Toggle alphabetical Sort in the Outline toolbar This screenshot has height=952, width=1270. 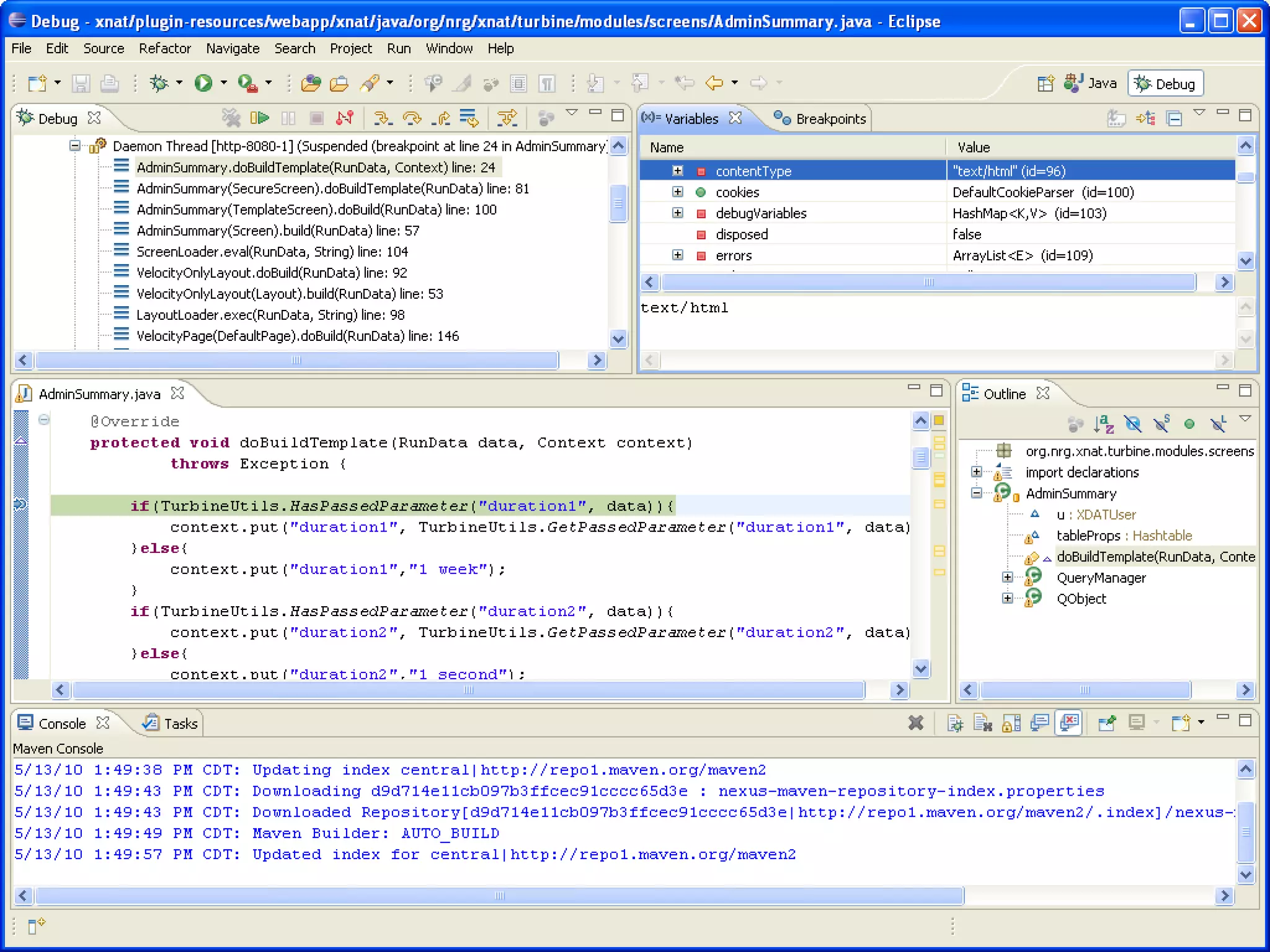click(x=1104, y=424)
